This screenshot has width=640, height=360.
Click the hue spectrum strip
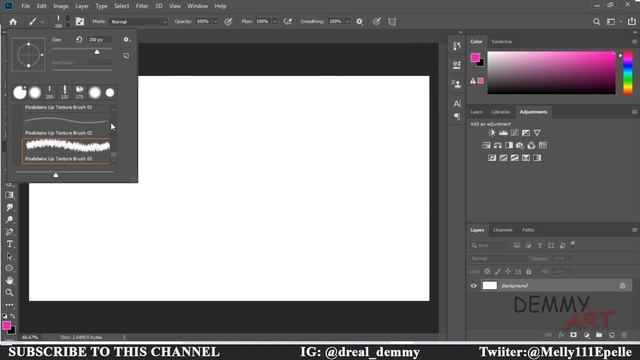point(628,73)
